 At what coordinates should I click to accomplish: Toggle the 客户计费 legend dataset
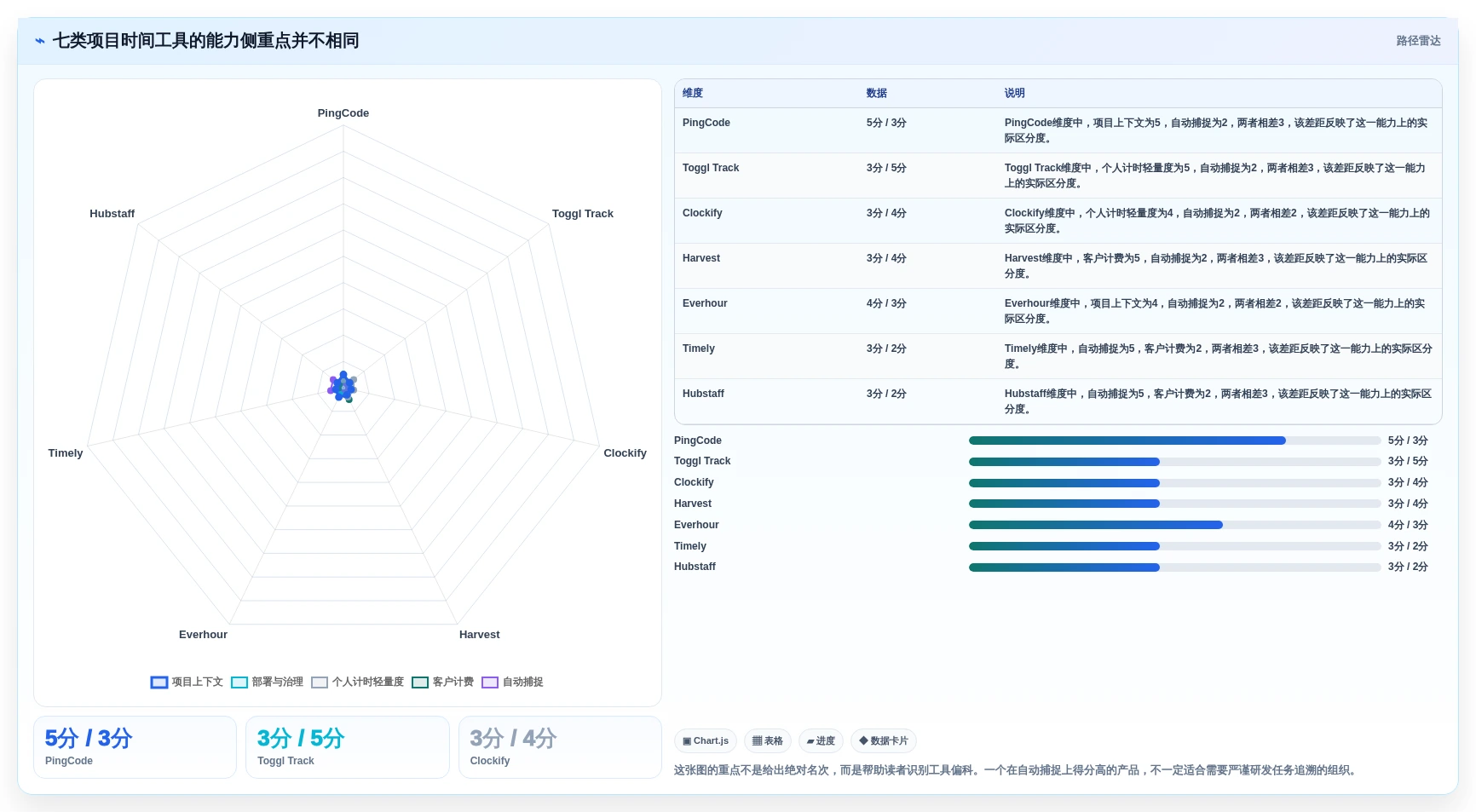pyautogui.click(x=442, y=682)
